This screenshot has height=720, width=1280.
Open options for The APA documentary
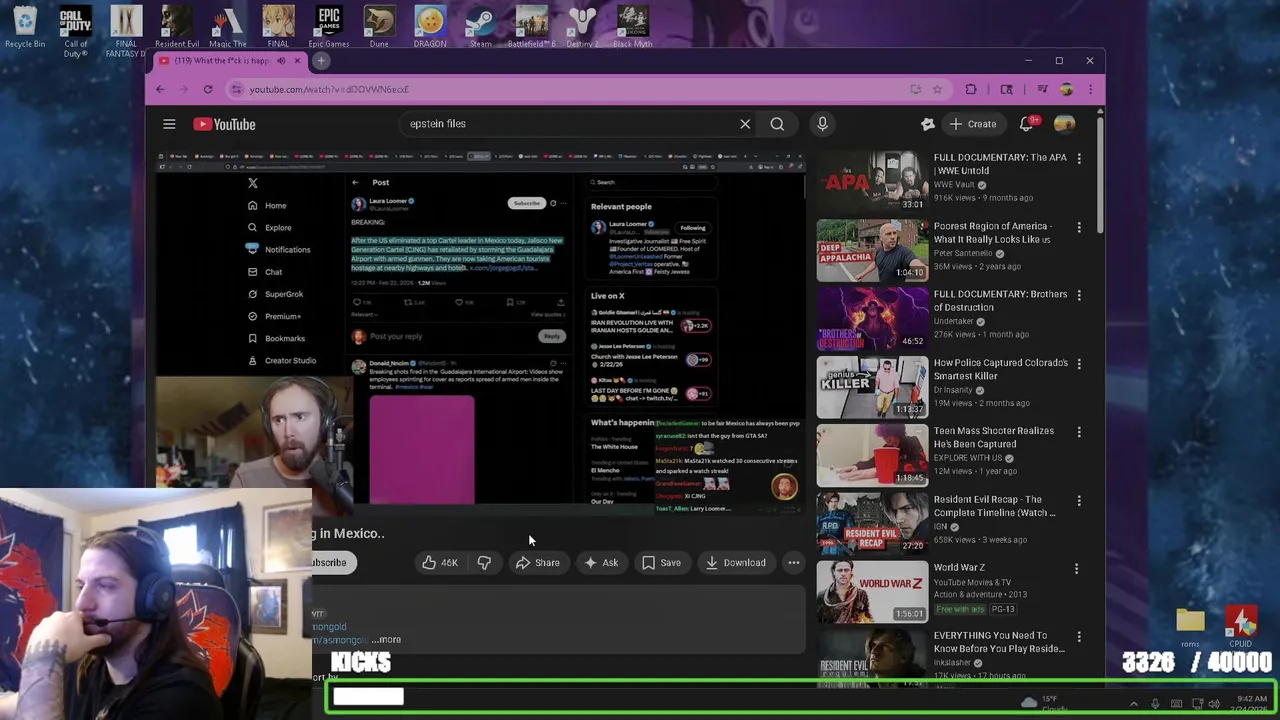coord(1079,159)
